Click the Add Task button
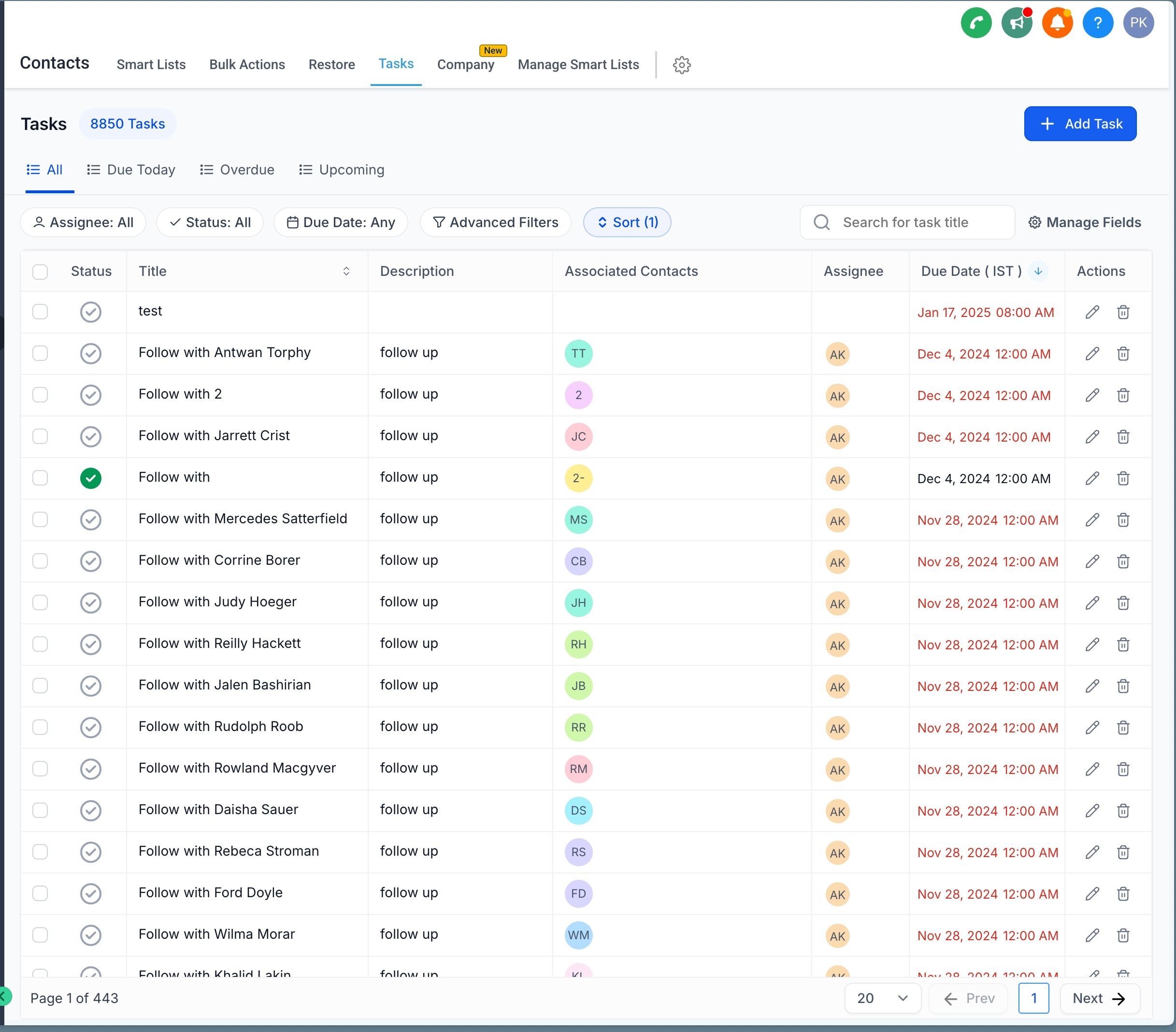This screenshot has height=1032, width=1176. coord(1079,124)
